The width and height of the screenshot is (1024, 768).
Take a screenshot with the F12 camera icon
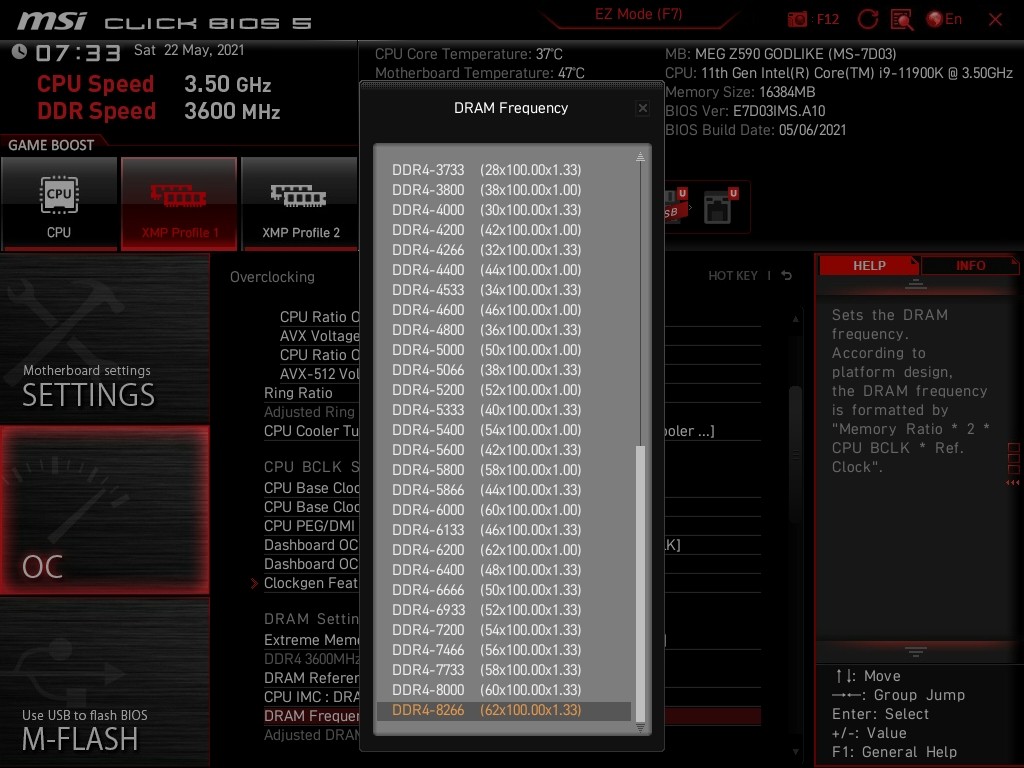pyautogui.click(x=798, y=19)
